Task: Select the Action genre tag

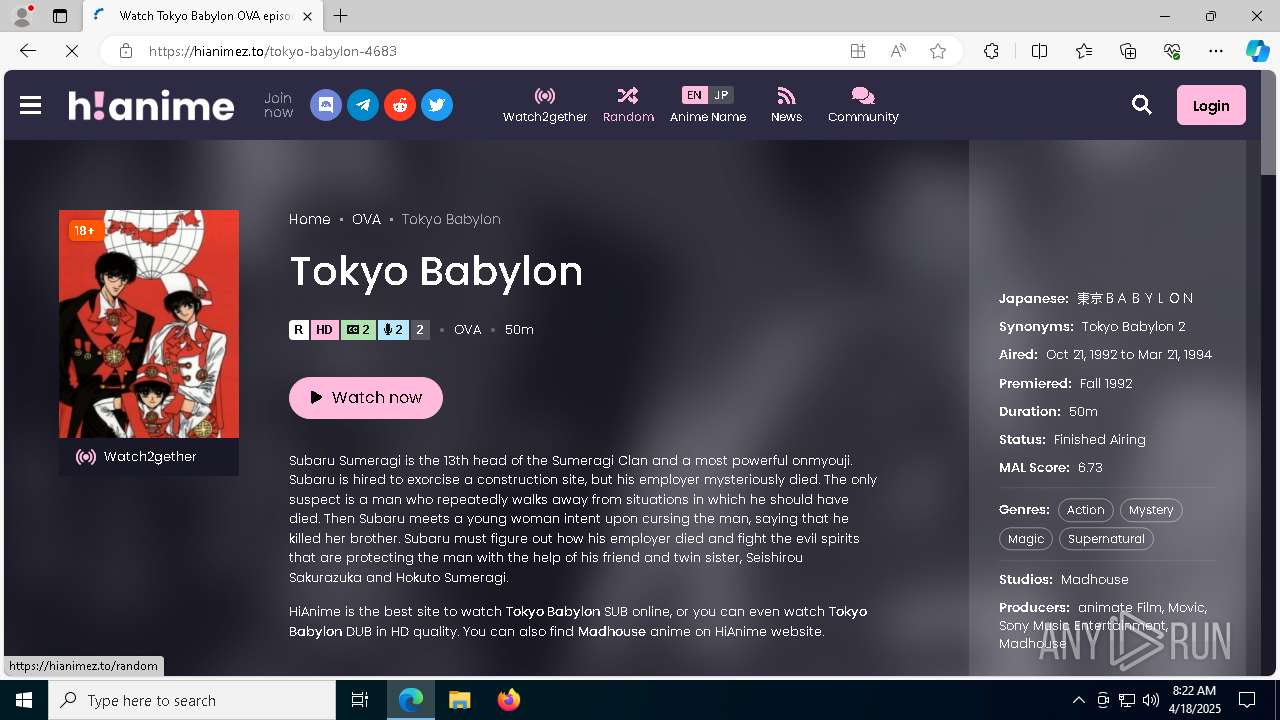Action: (1085, 510)
